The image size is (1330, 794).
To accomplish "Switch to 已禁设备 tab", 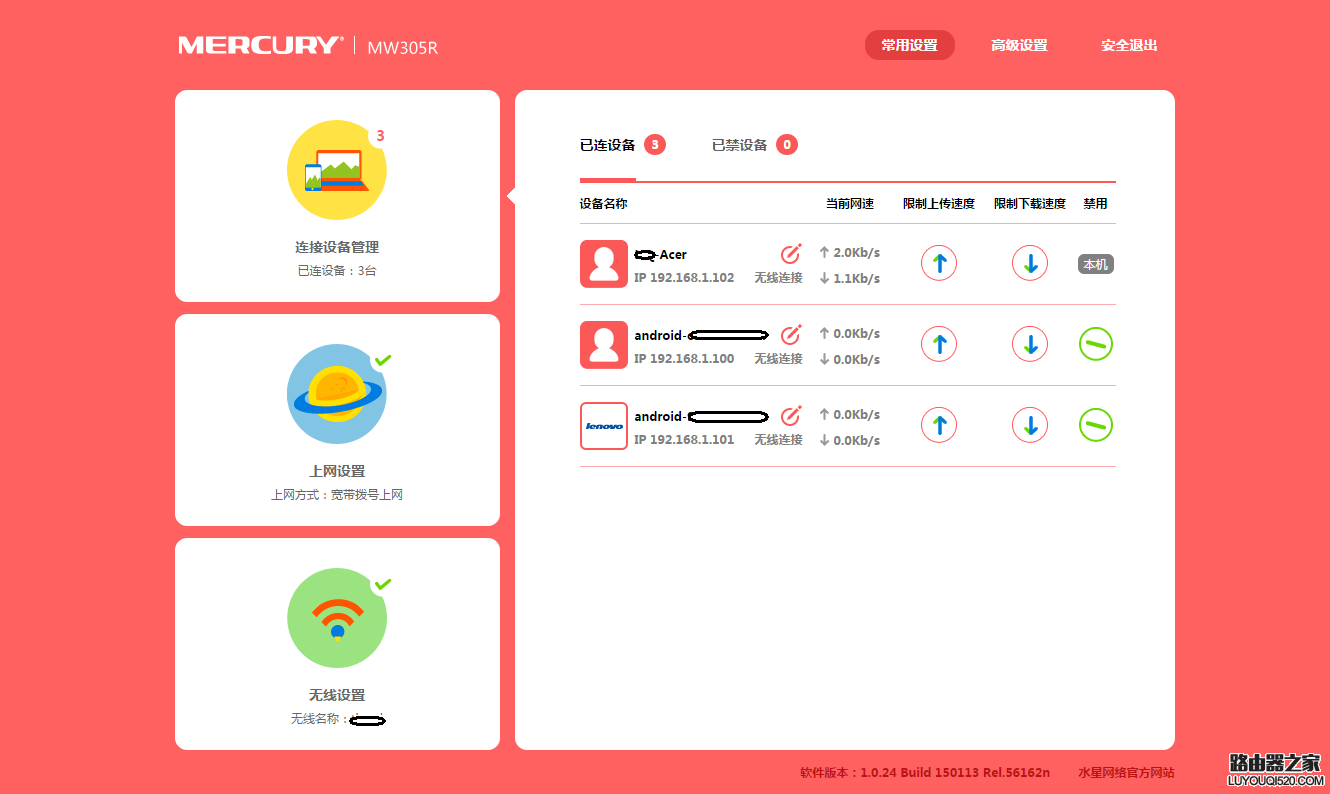I will pos(739,145).
